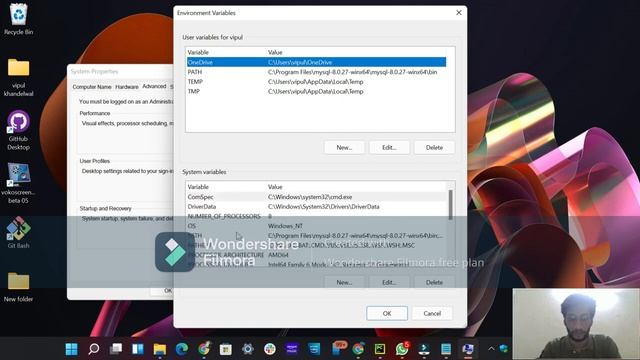
Task: Select the TEMP user variable row
Action: (x=316, y=82)
